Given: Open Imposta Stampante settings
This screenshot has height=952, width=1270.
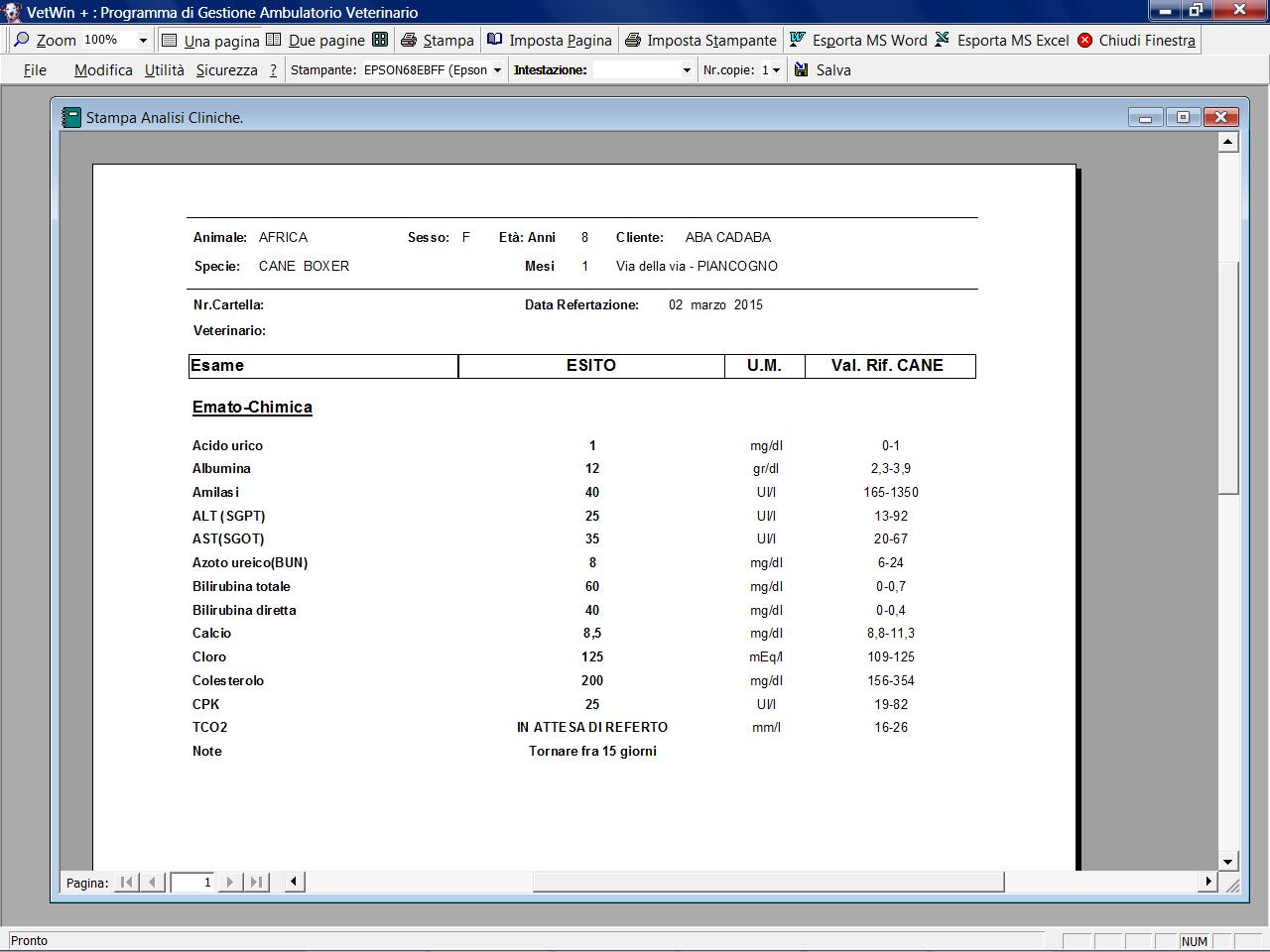Looking at the screenshot, I should (x=700, y=40).
